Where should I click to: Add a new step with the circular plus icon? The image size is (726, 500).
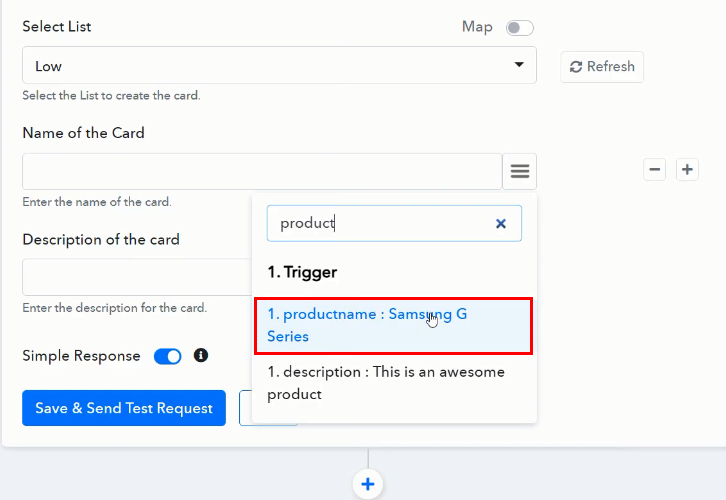[x=368, y=485]
